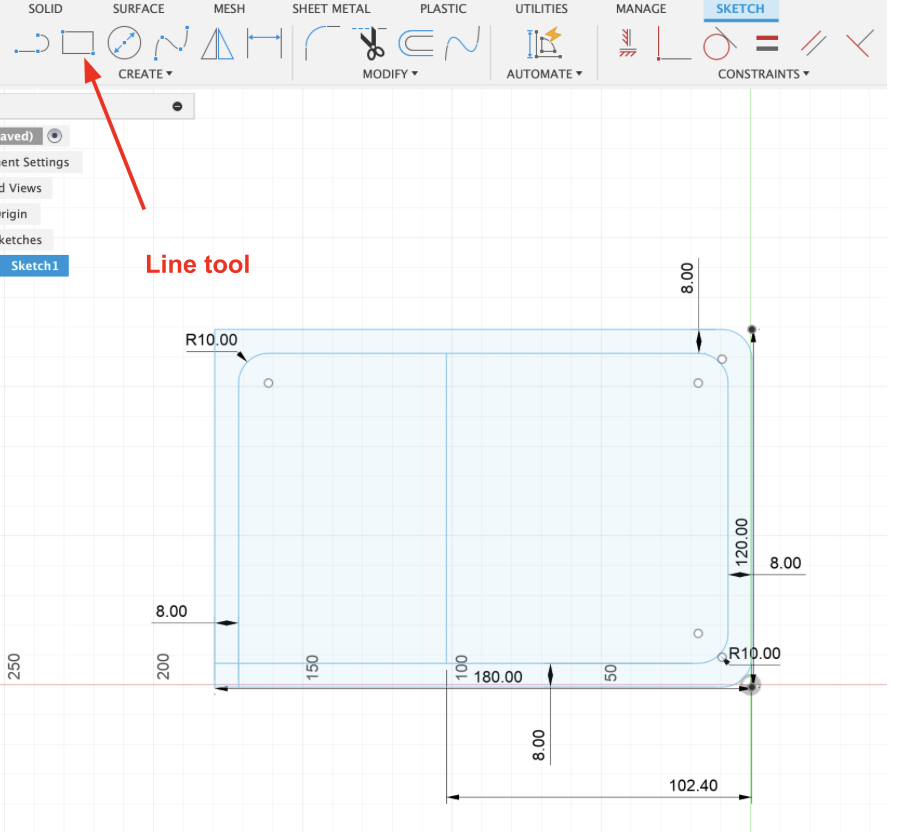Viewport: 900px width, 832px height.
Task: Click the 102.40 dimension value
Action: point(693,786)
